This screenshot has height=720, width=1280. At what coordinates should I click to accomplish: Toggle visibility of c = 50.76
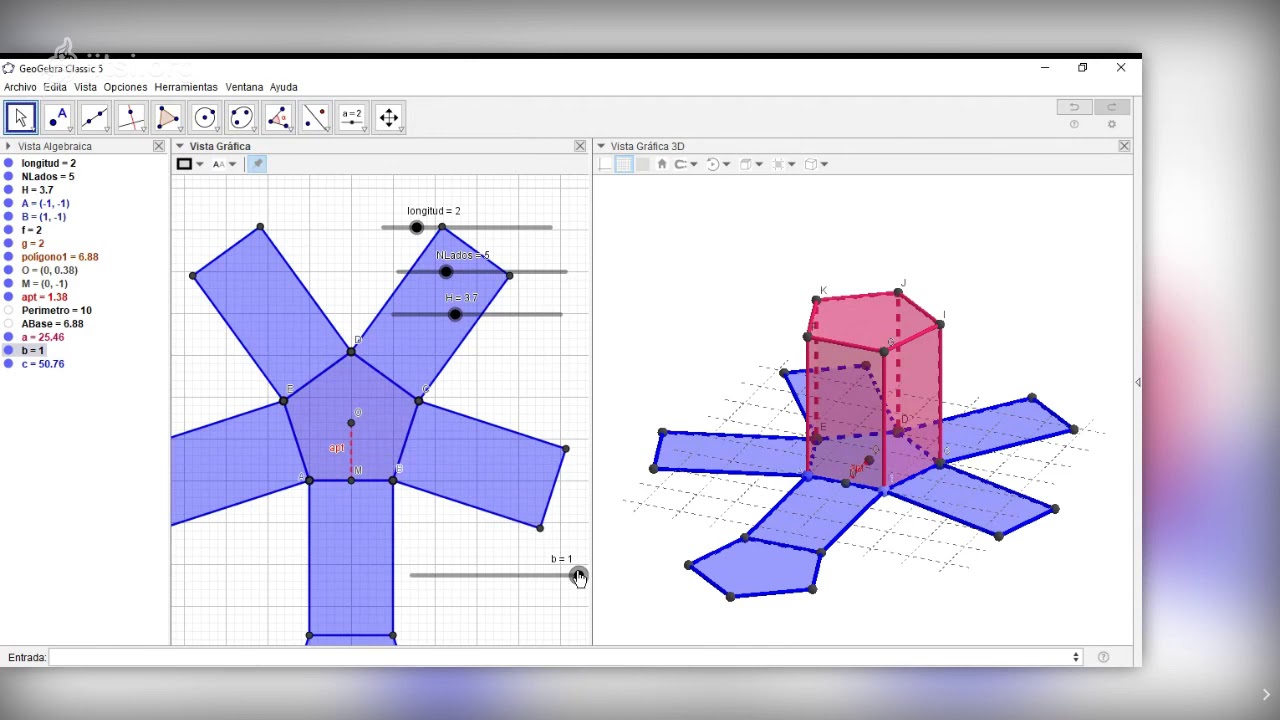point(9,364)
